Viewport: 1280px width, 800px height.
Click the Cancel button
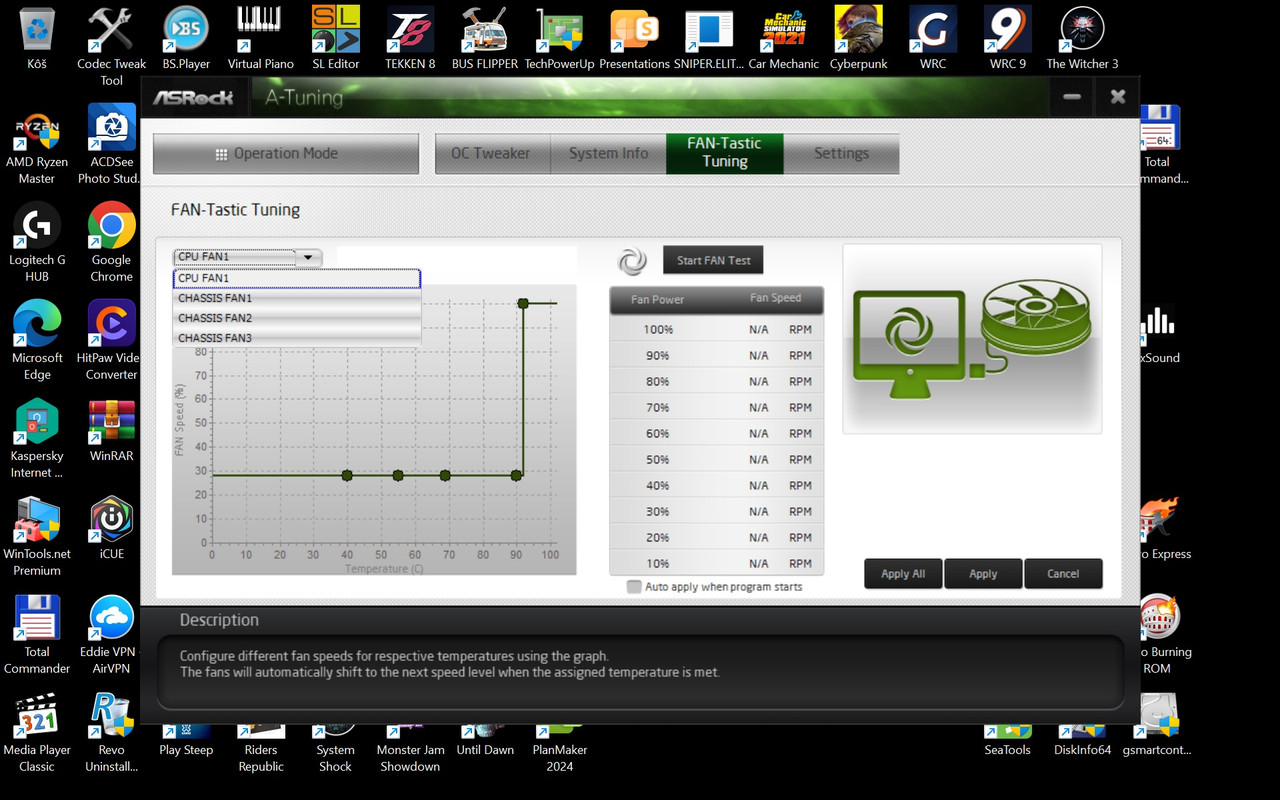(x=1063, y=574)
